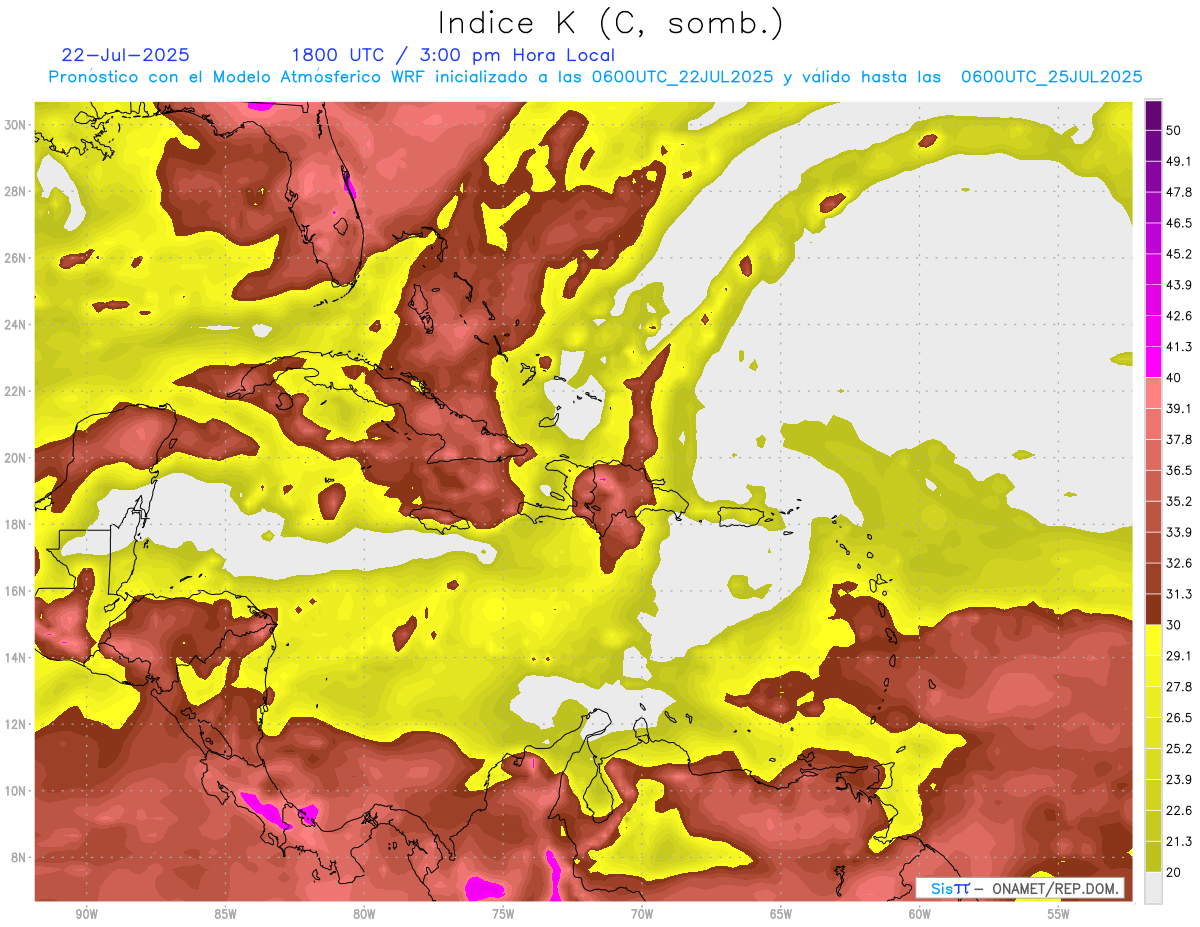Click the colorbar value "23.9"
Screen dimensions: 1200x927
click(1179, 780)
